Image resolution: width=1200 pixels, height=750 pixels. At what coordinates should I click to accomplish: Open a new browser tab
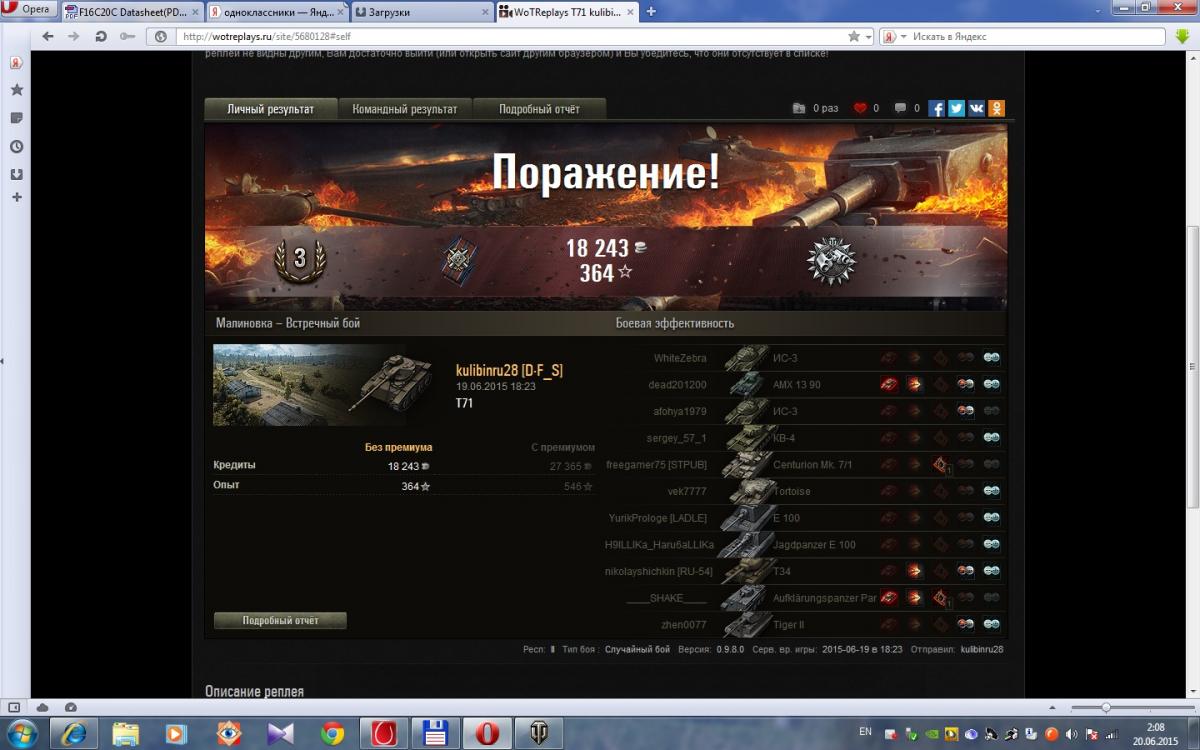tap(652, 12)
